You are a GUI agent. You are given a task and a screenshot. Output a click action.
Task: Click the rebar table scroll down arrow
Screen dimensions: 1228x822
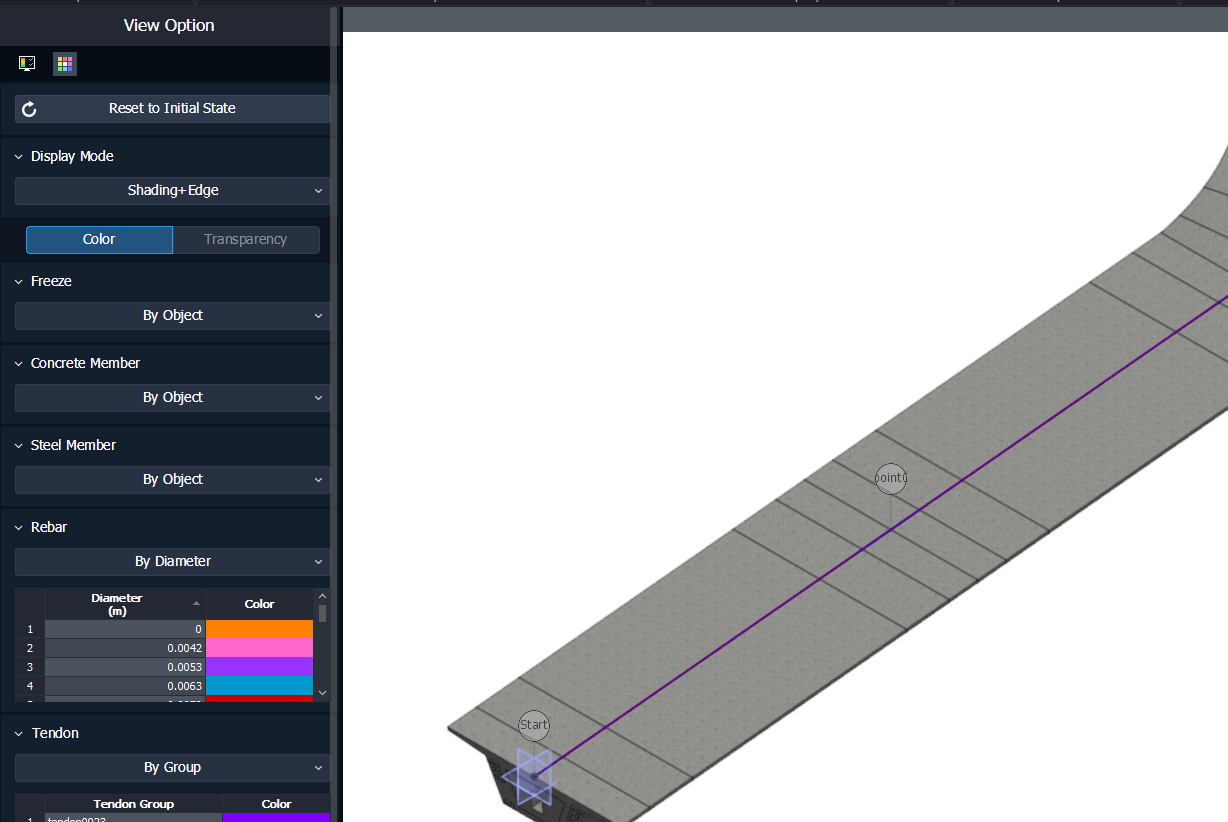pos(322,692)
